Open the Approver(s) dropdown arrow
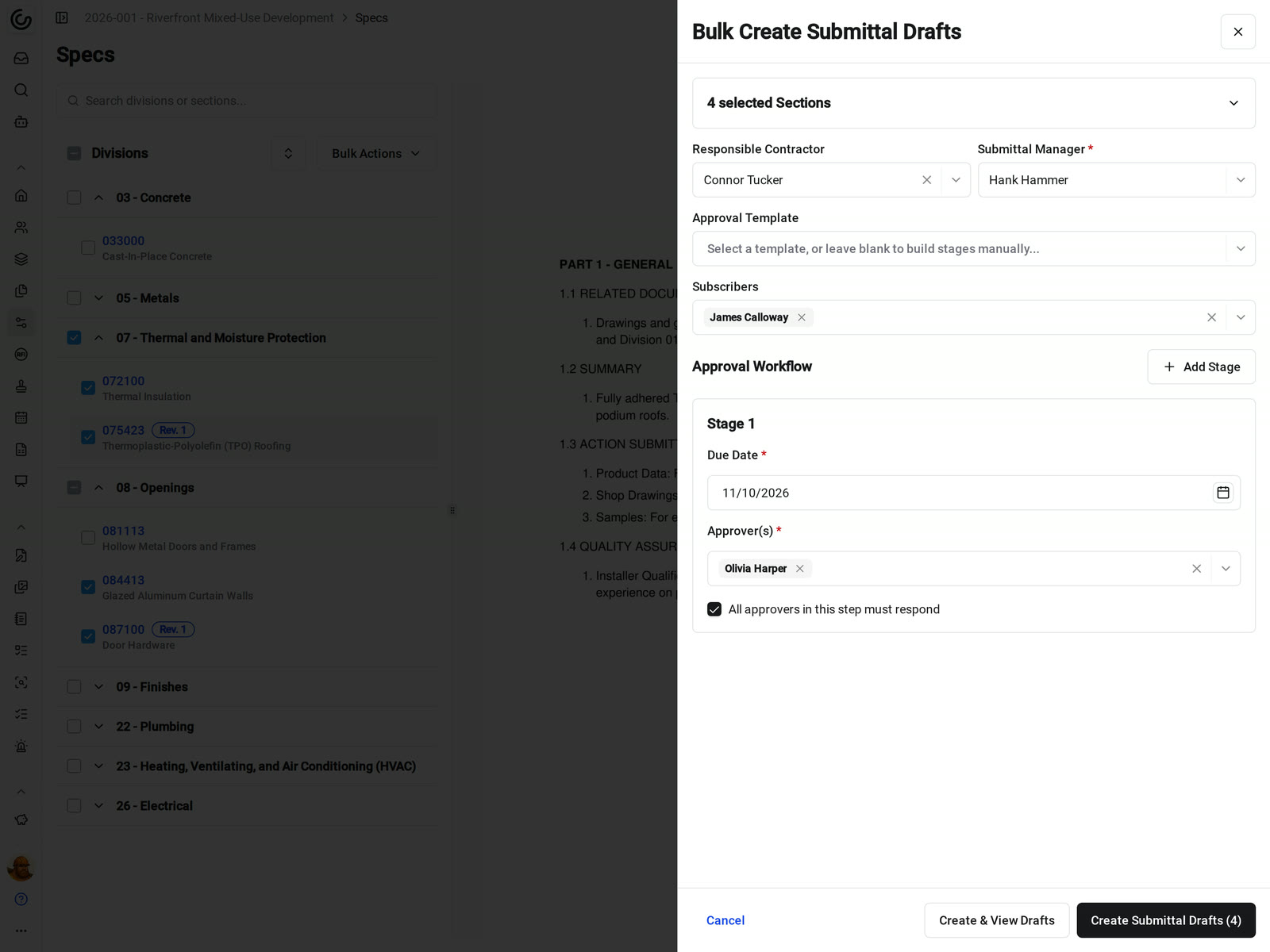The width and height of the screenshot is (1270, 952). [1226, 569]
